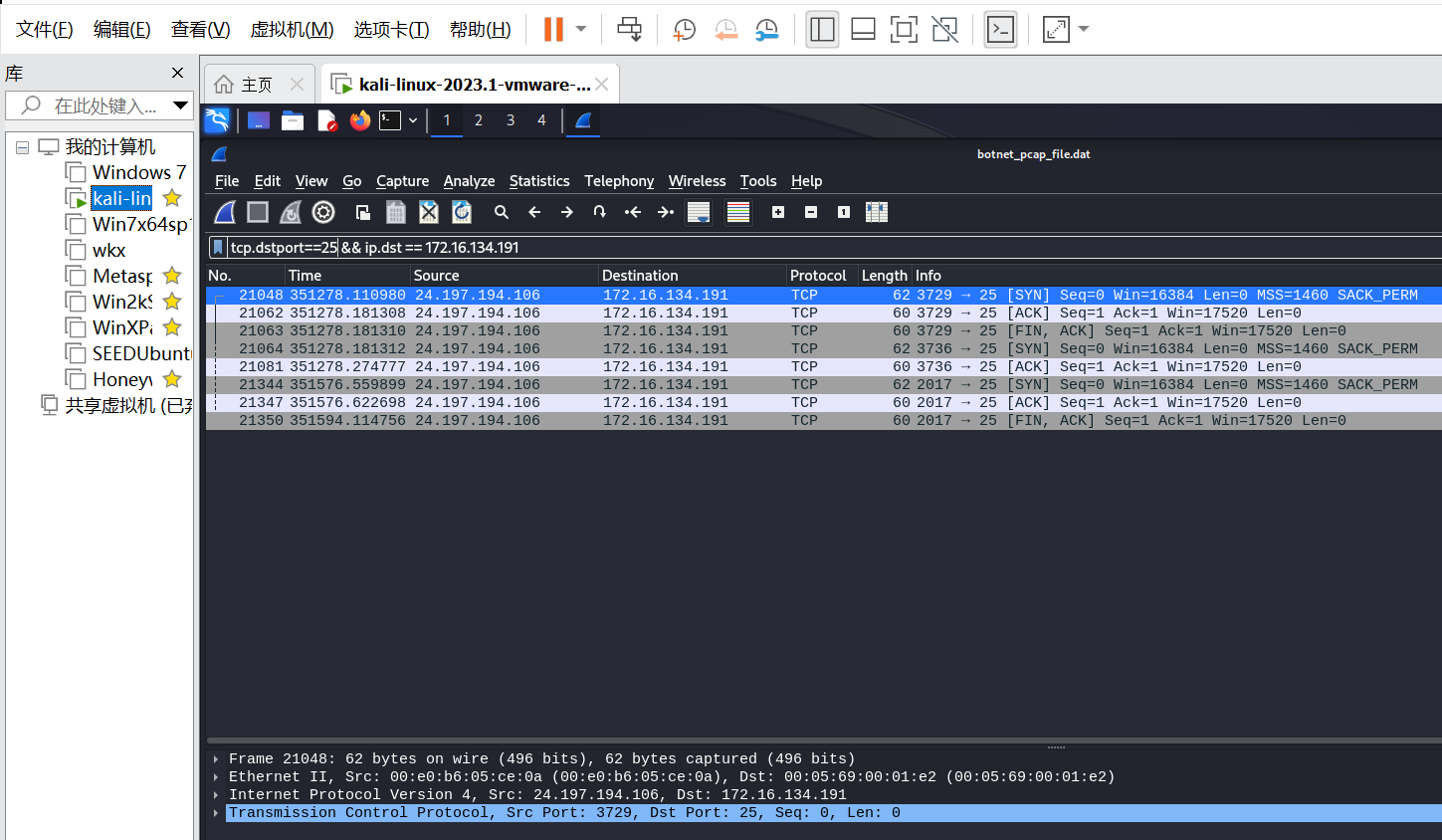Switch to Kali workspace 3

click(x=511, y=120)
